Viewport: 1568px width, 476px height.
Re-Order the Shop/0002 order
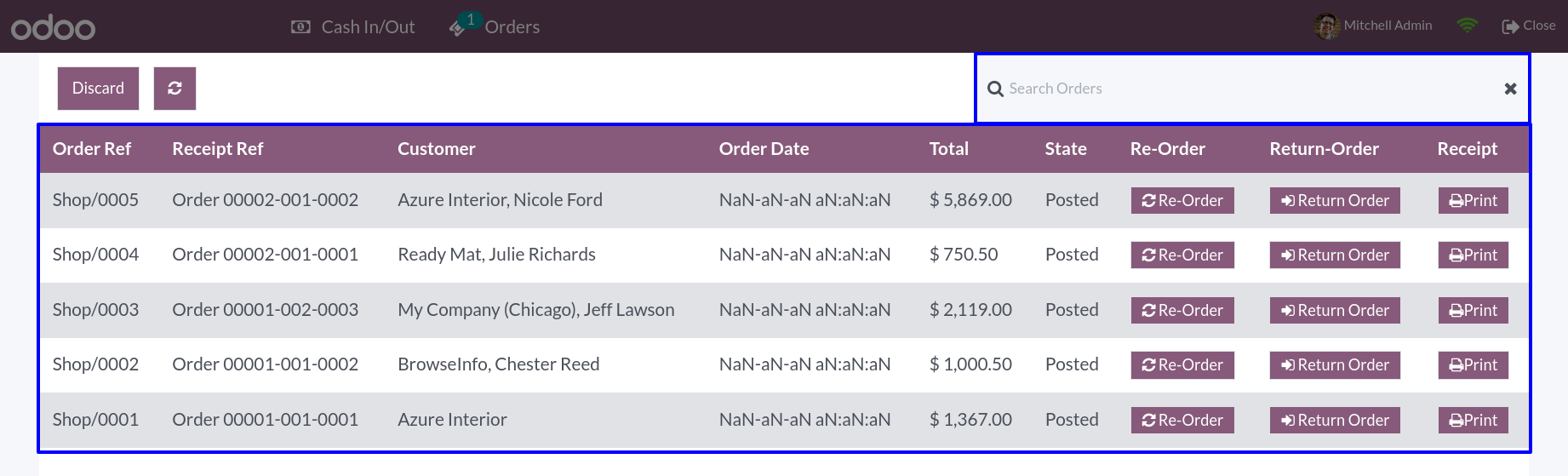tap(1182, 364)
